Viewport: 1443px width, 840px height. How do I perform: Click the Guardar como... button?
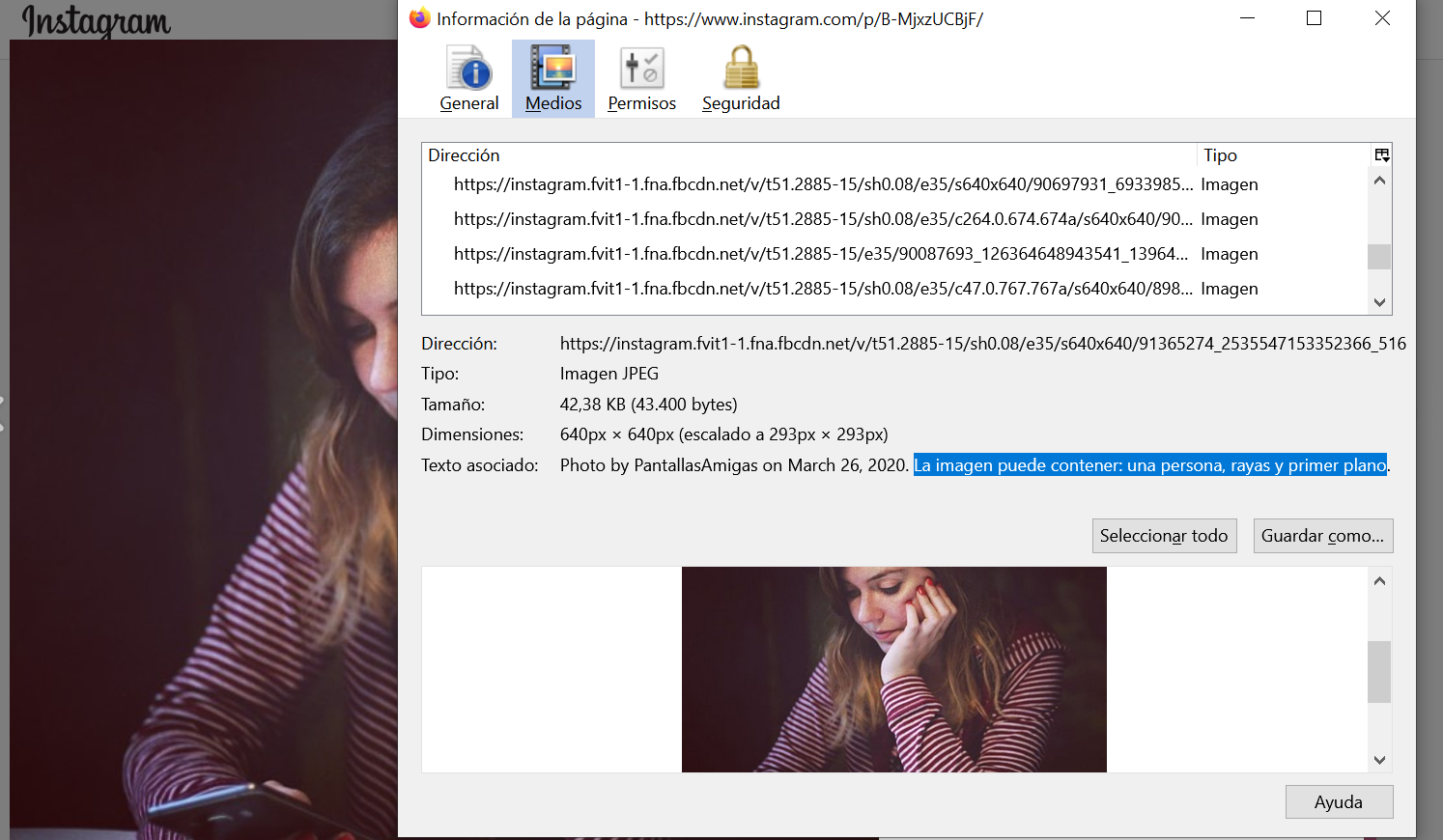click(1322, 536)
